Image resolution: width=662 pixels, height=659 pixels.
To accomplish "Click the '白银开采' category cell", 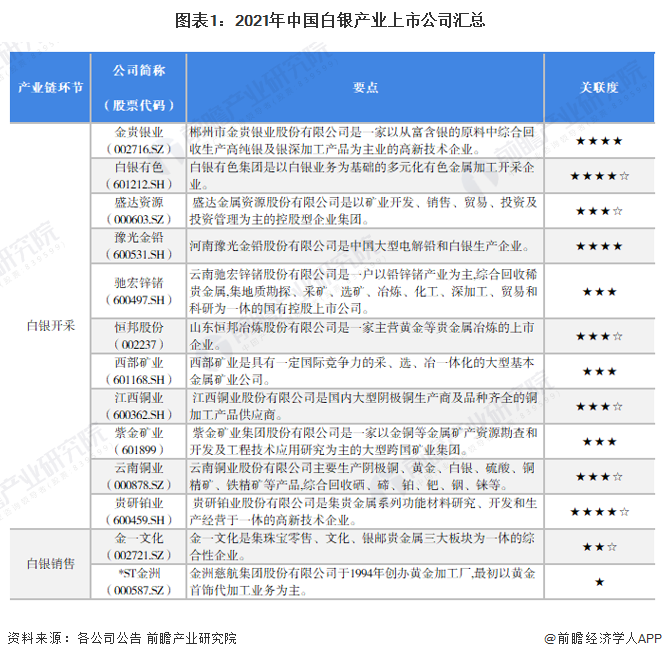I will point(50,325).
